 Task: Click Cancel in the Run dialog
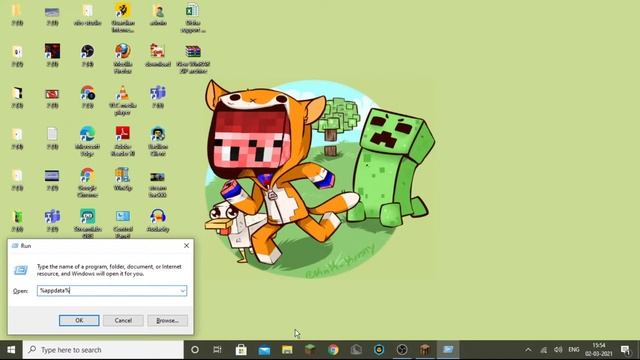pyautogui.click(x=123, y=320)
